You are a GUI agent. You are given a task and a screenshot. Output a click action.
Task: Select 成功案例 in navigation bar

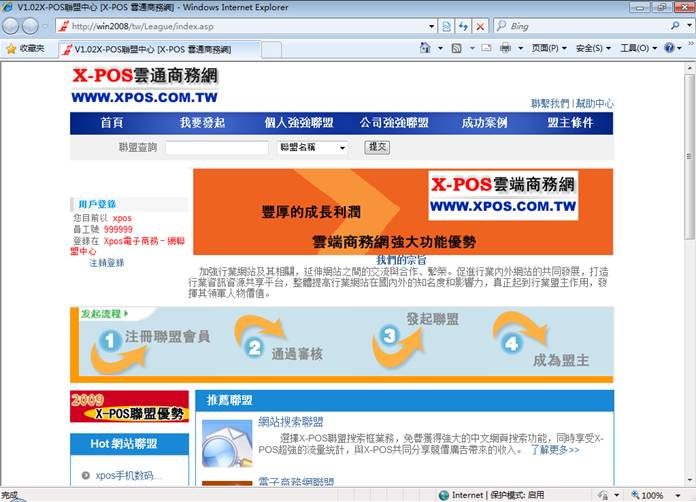[x=484, y=123]
